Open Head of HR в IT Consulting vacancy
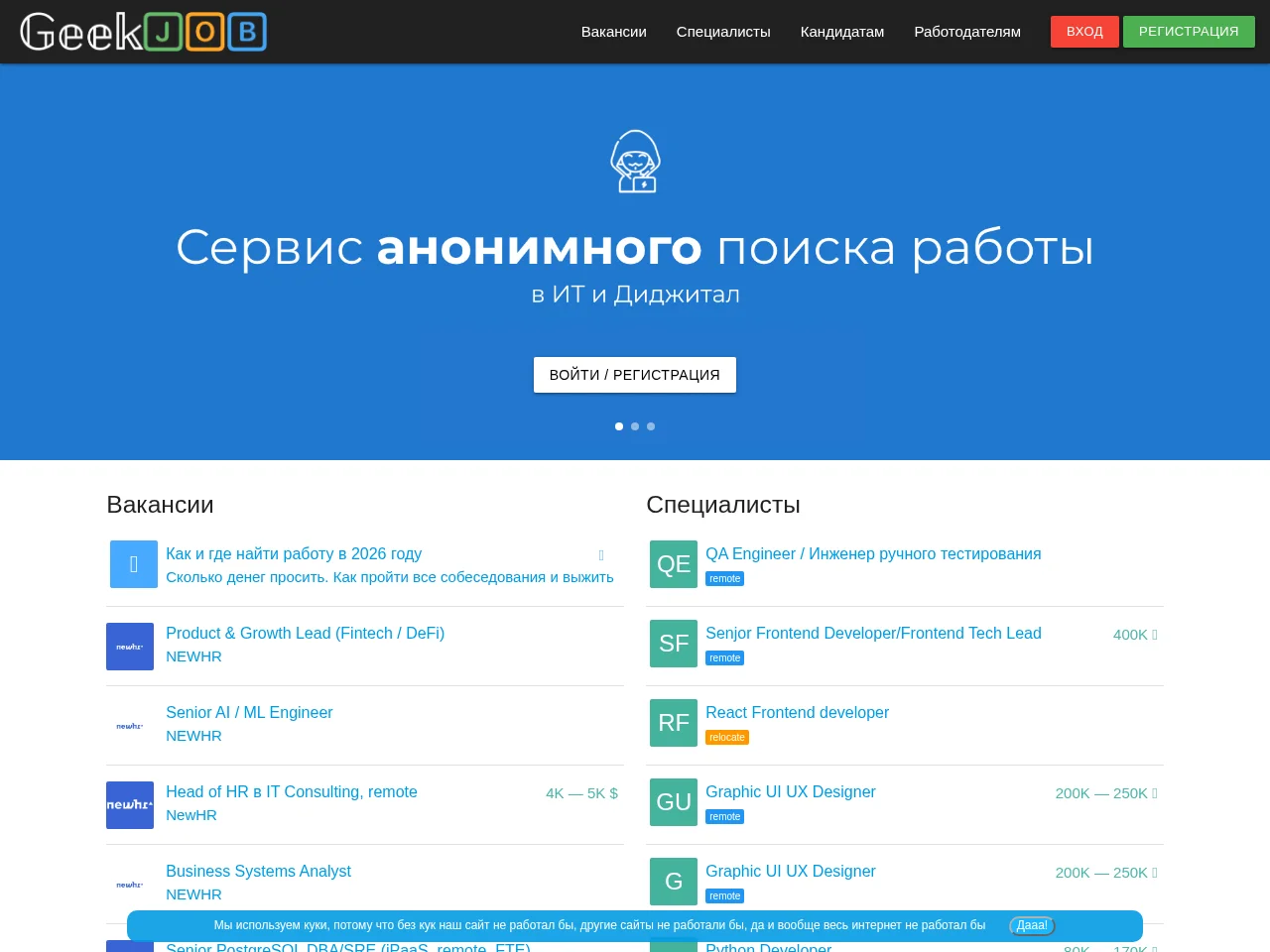The image size is (1270, 952). pyautogui.click(x=292, y=791)
